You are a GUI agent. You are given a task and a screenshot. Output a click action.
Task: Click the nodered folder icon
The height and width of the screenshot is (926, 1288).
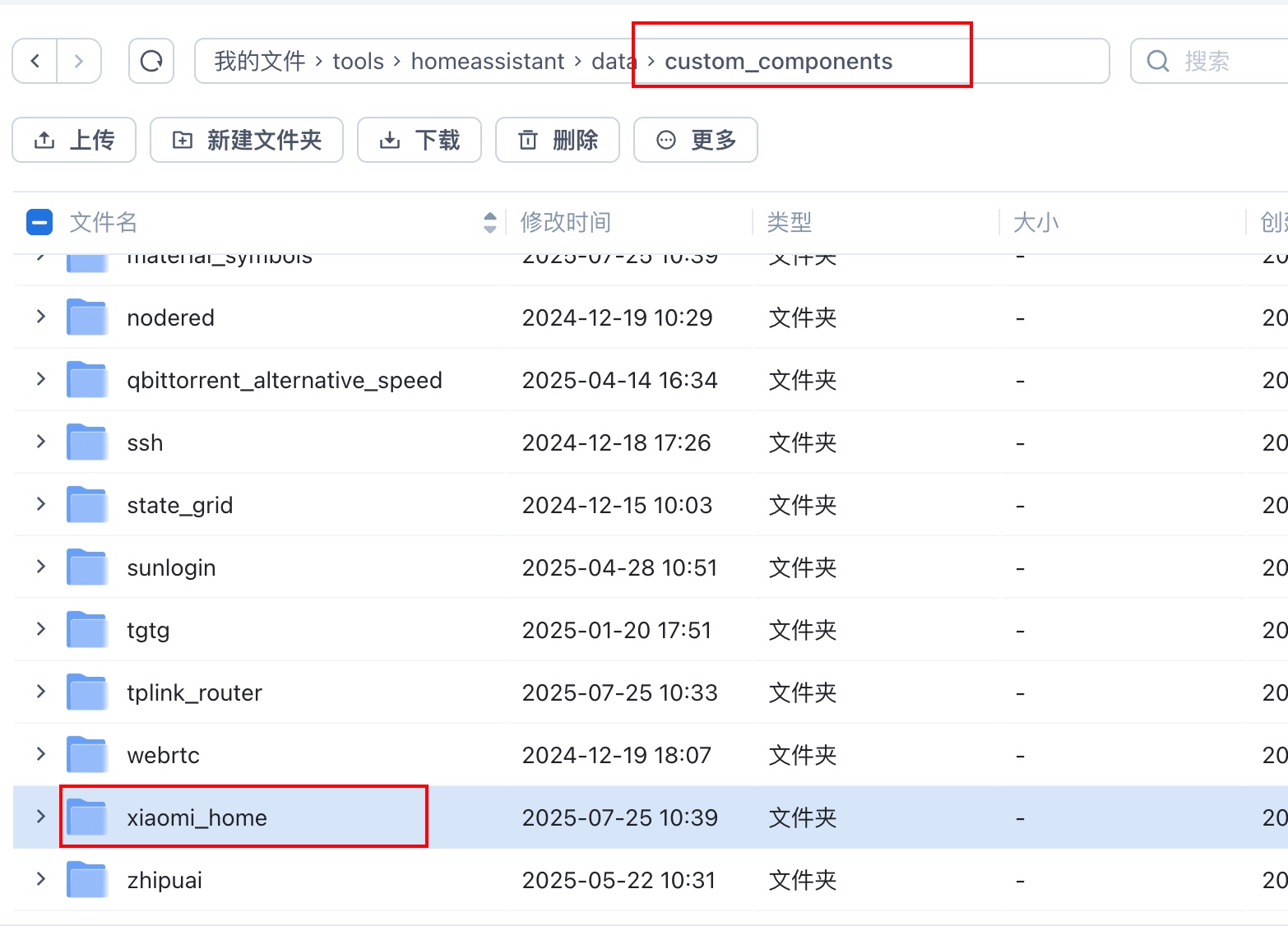point(87,317)
